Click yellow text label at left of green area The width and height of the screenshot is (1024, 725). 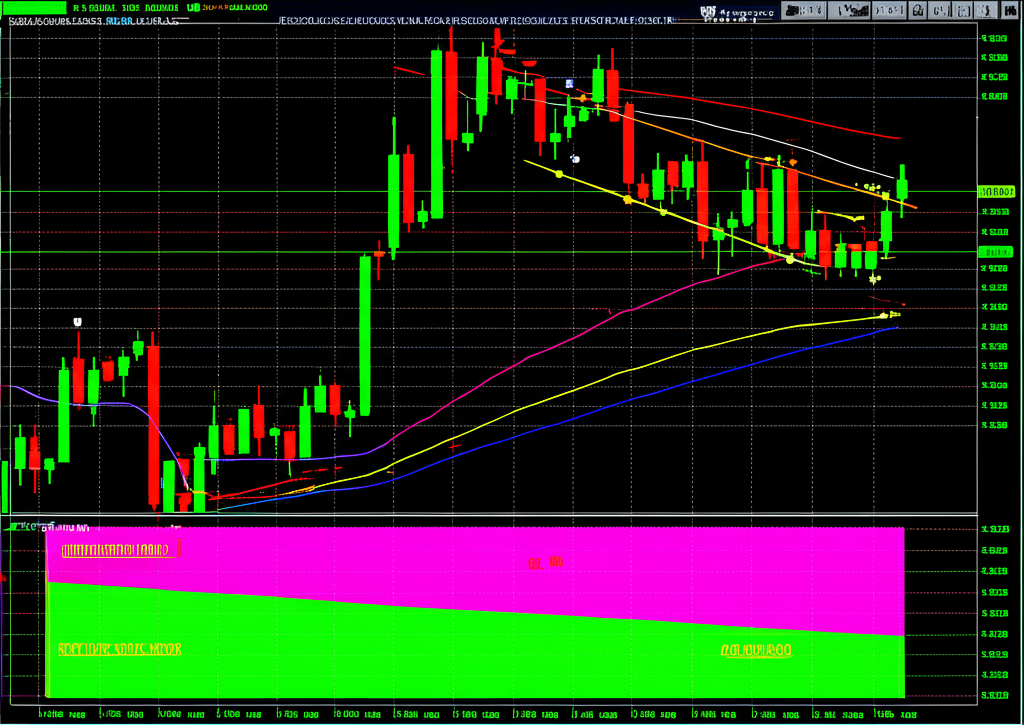(x=120, y=649)
